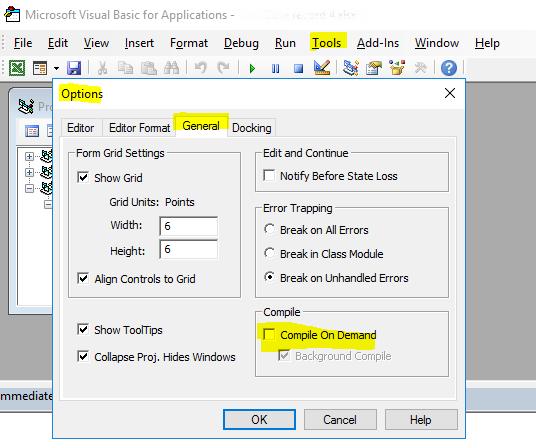Screen dimensions: 536x448
Task: Click the Project panel title icon
Action: (x=26, y=107)
